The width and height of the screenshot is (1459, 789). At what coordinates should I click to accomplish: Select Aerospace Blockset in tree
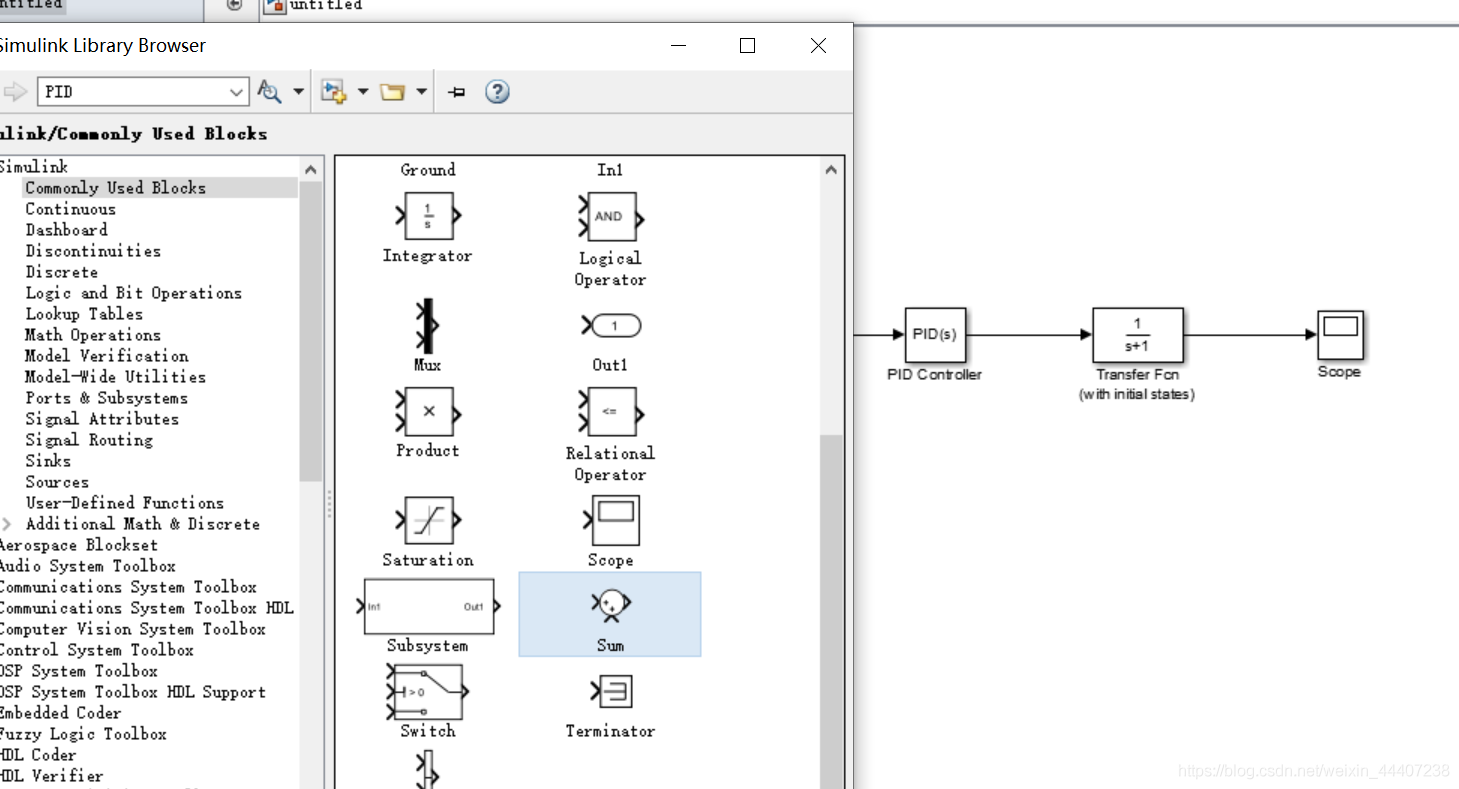pyautogui.click(x=78, y=545)
